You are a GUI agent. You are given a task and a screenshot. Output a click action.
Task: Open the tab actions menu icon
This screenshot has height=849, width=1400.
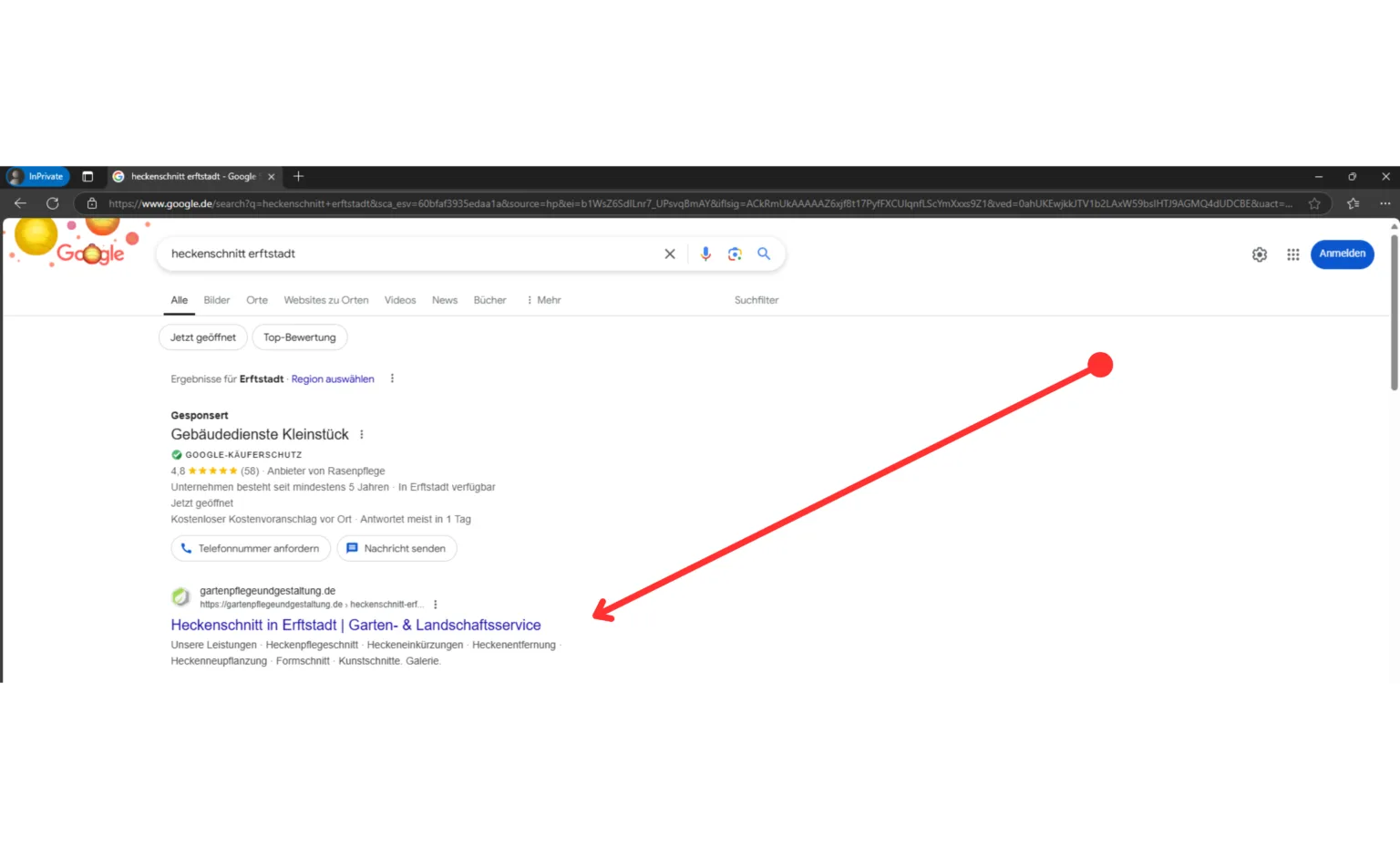click(87, 176)
